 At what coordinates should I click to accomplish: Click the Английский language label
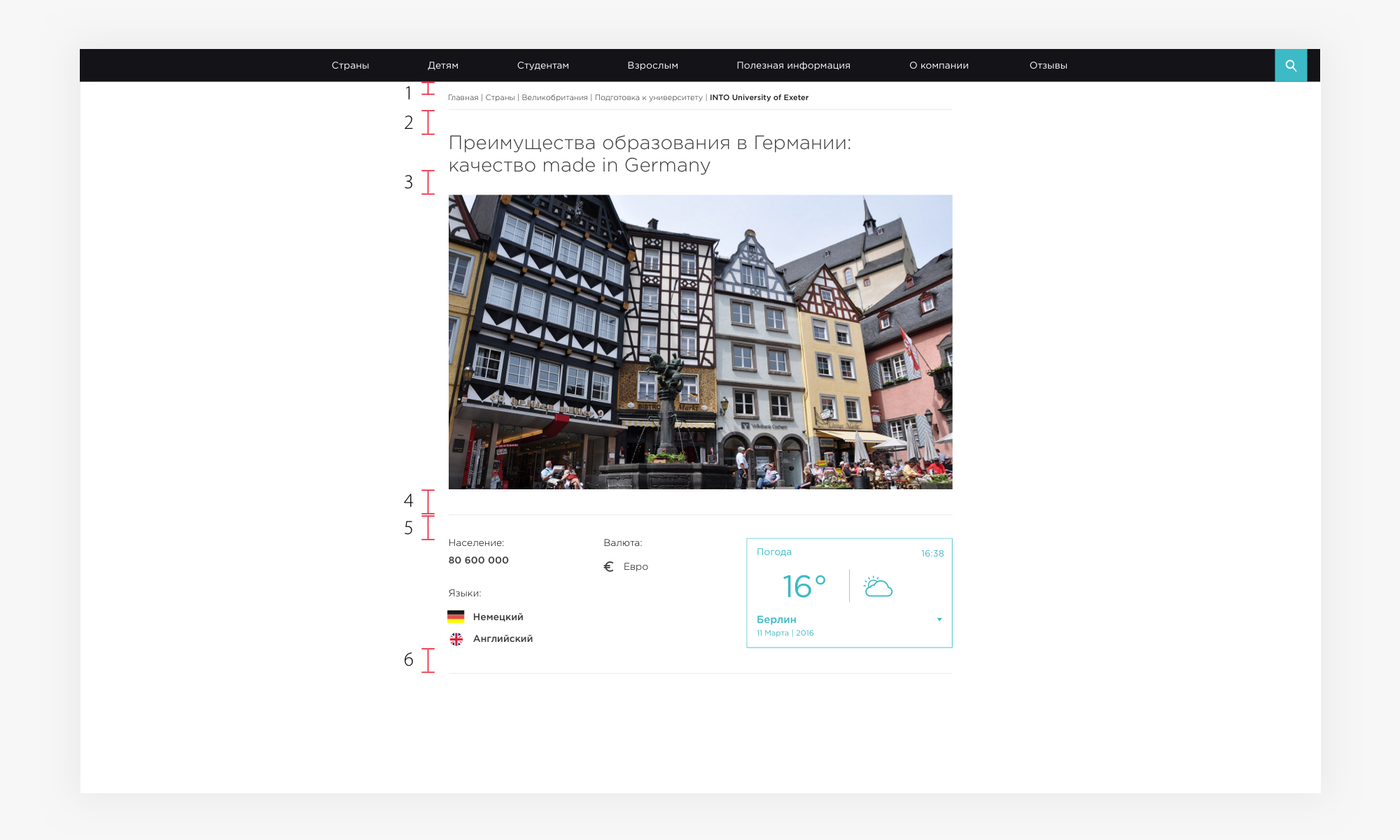(x=503, y=638)
